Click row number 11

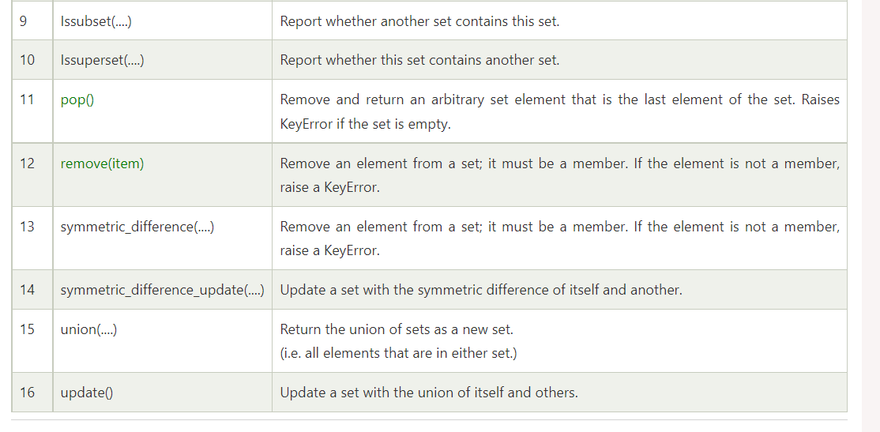click(27, 100)
